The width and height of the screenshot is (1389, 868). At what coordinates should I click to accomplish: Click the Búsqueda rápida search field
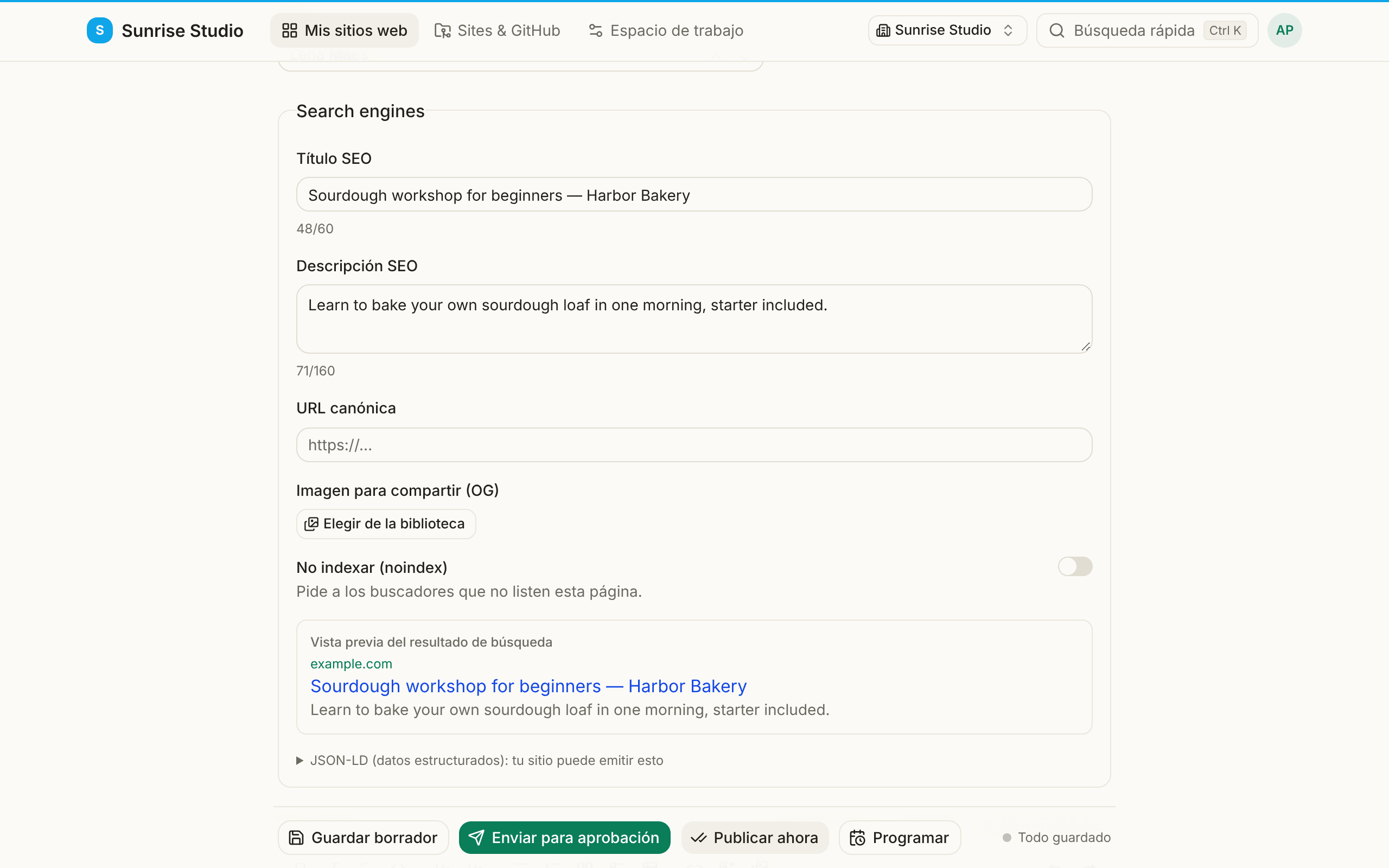tap(1147, 30)
